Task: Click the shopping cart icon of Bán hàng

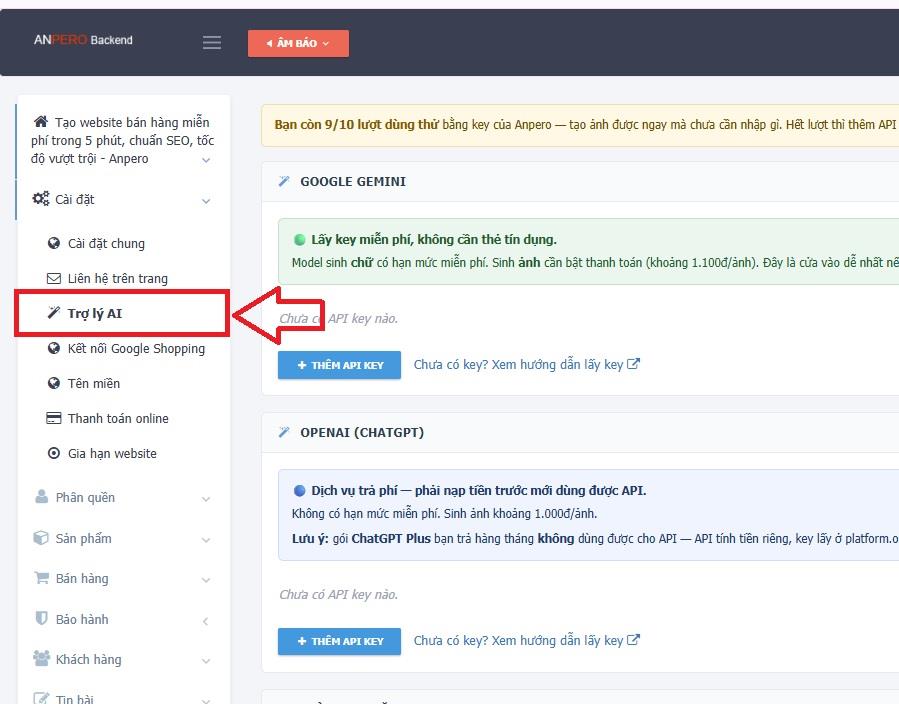Action: click(41, 578)
